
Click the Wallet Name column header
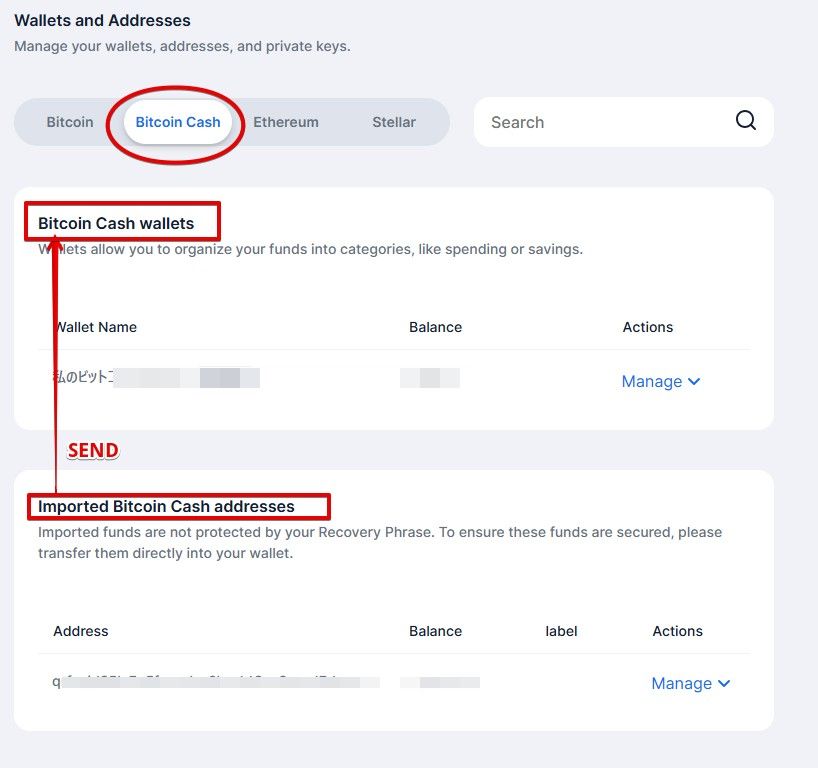pyautogui.click(x=95, y=327)
